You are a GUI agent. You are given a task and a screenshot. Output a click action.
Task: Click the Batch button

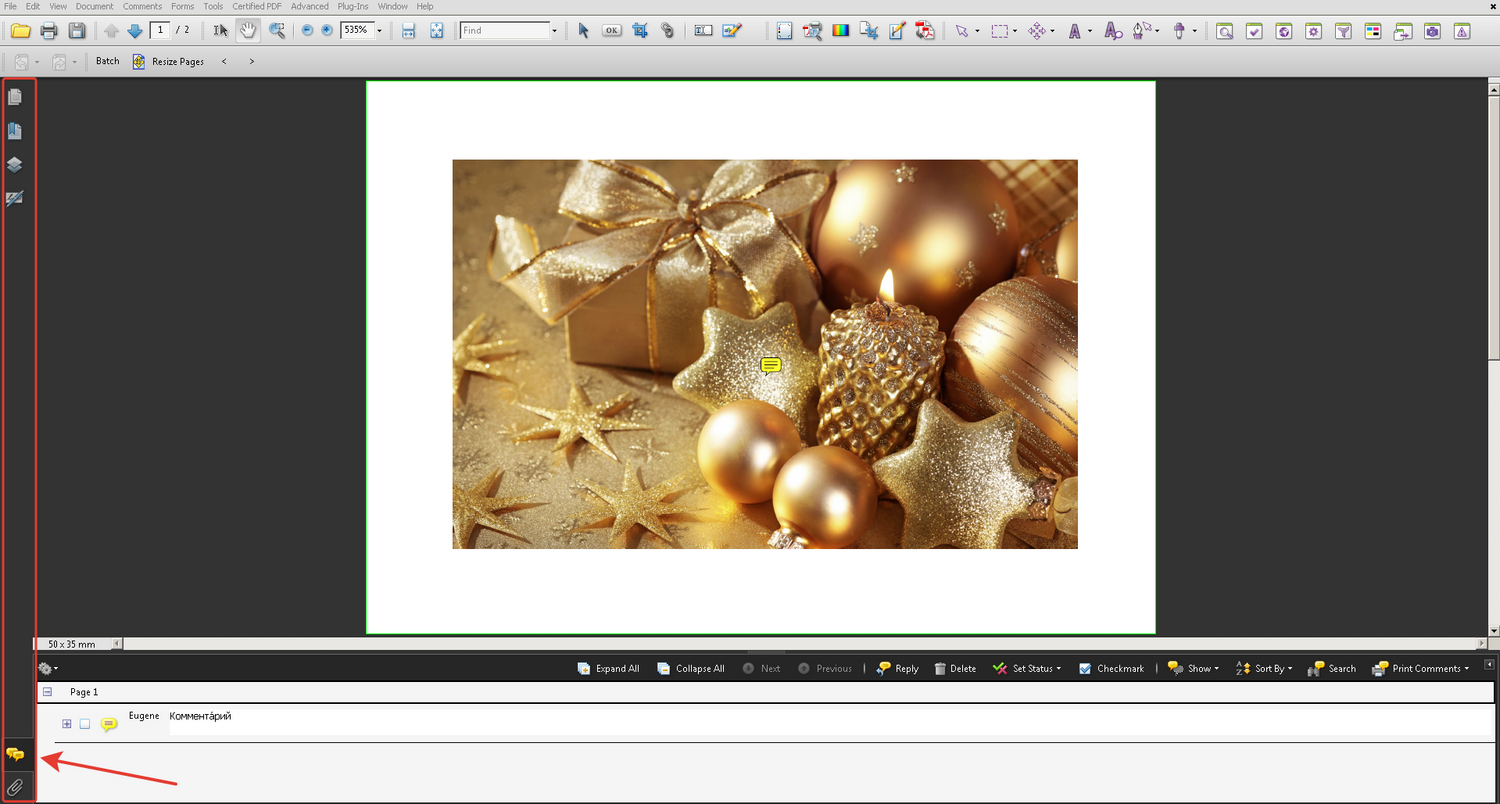click(107, 61)
